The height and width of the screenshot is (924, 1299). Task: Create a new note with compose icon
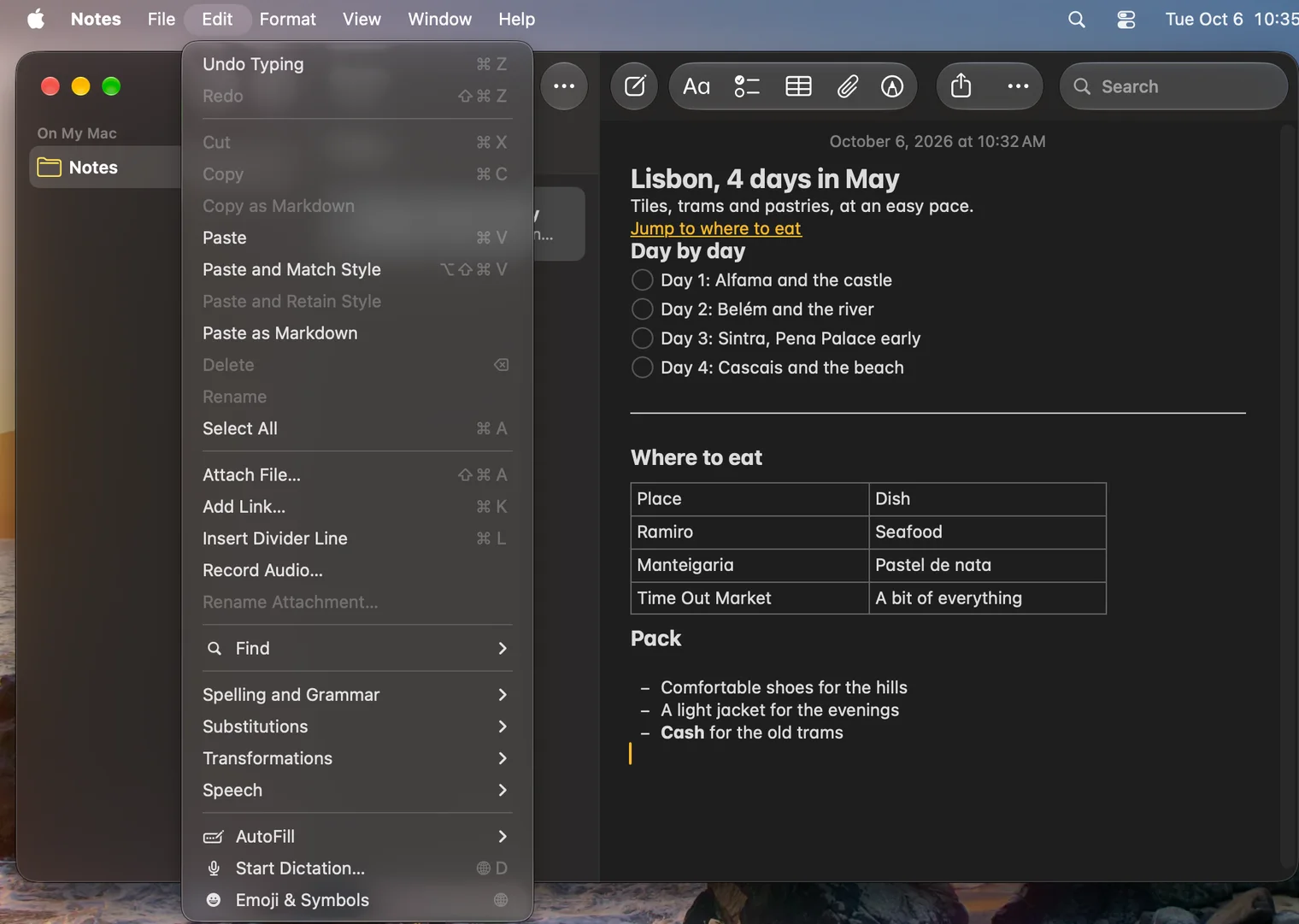click(x=635, y=86)
